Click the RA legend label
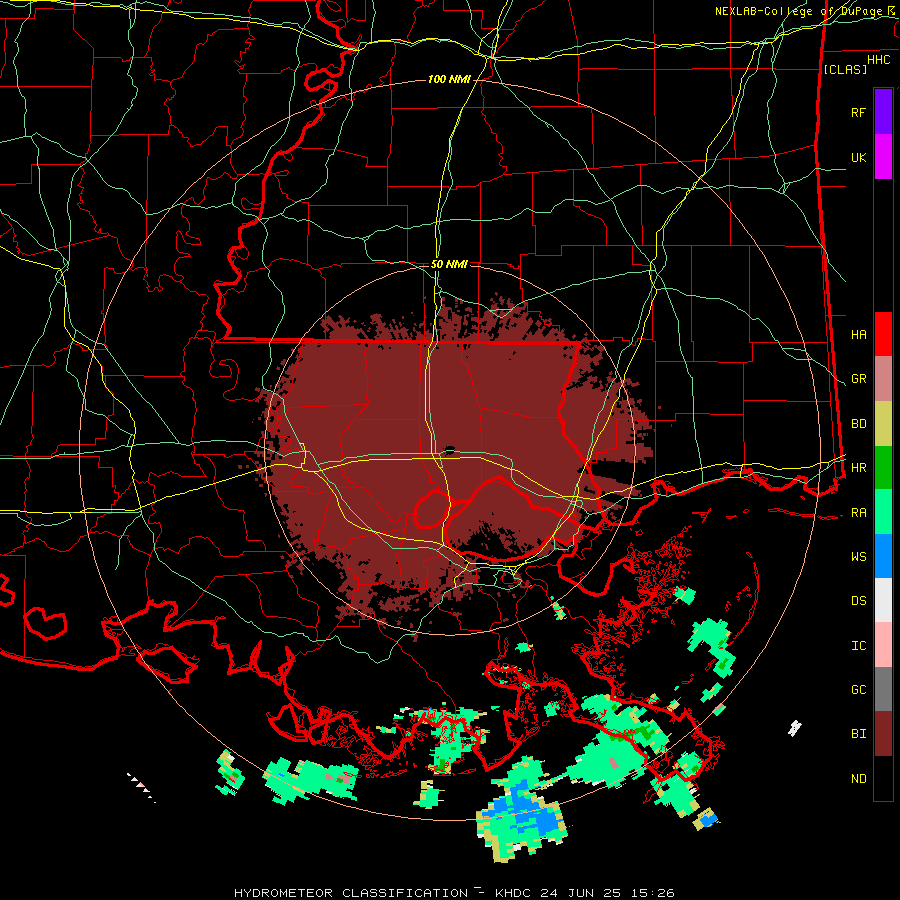This screenshot has height=900, width=900. [858, 513]
